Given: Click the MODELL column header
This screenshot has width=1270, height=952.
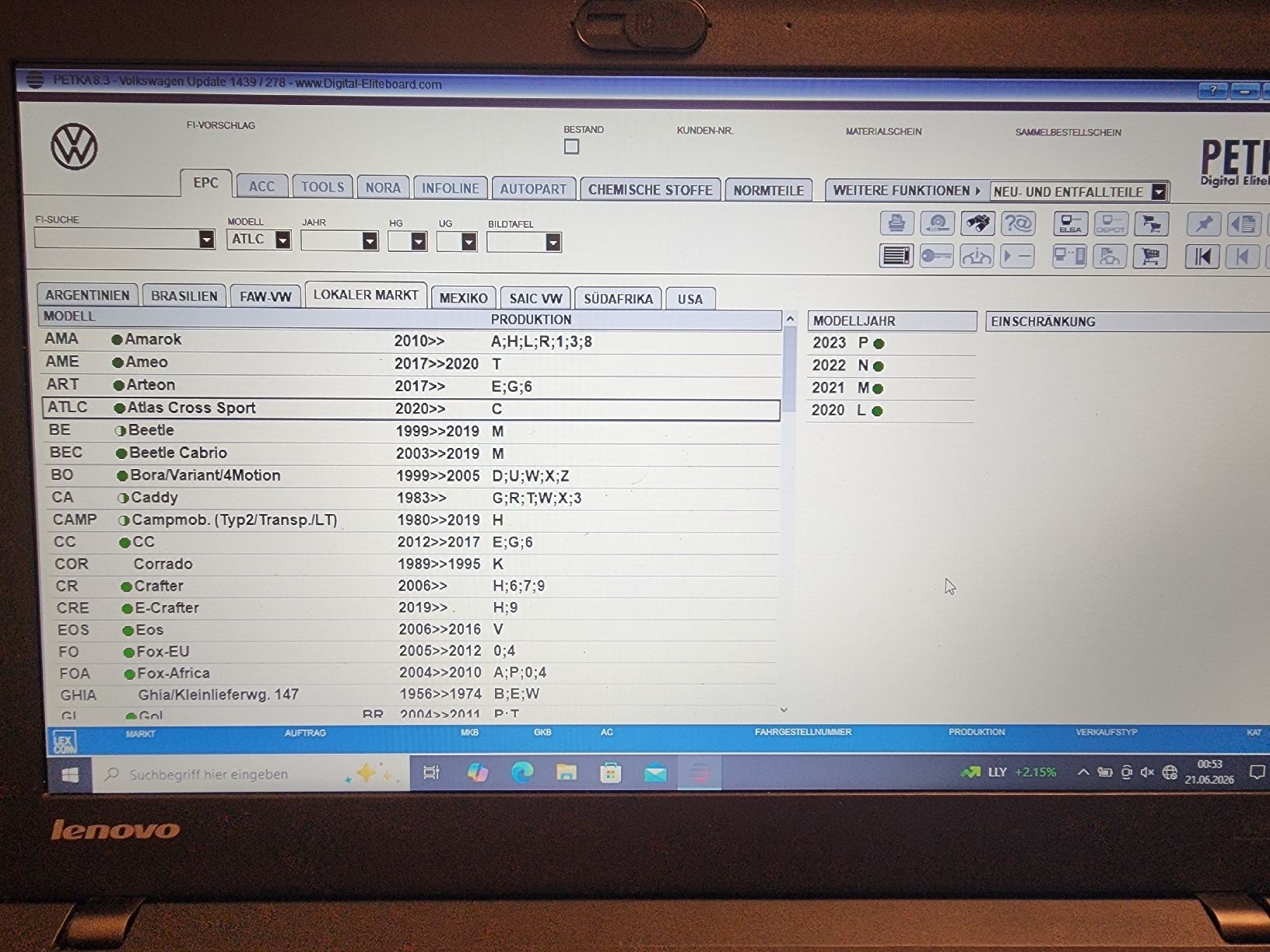Looking at the screenshot, I should [x=69, y=317].
